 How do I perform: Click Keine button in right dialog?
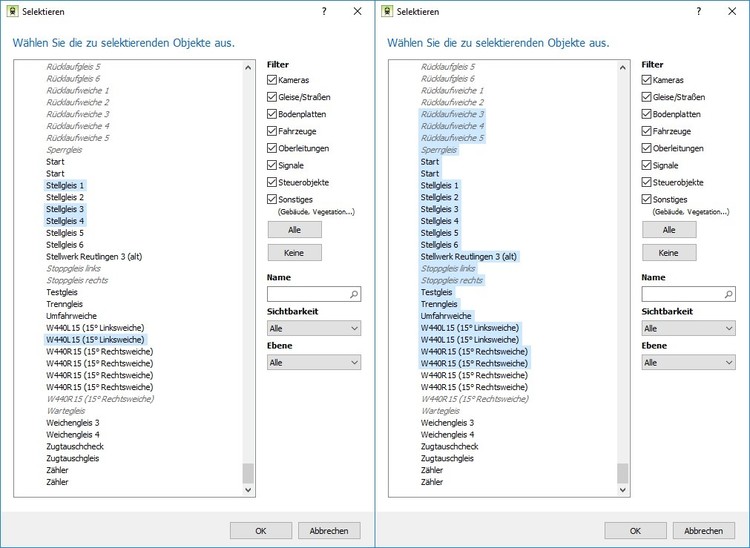click(669, 252)
